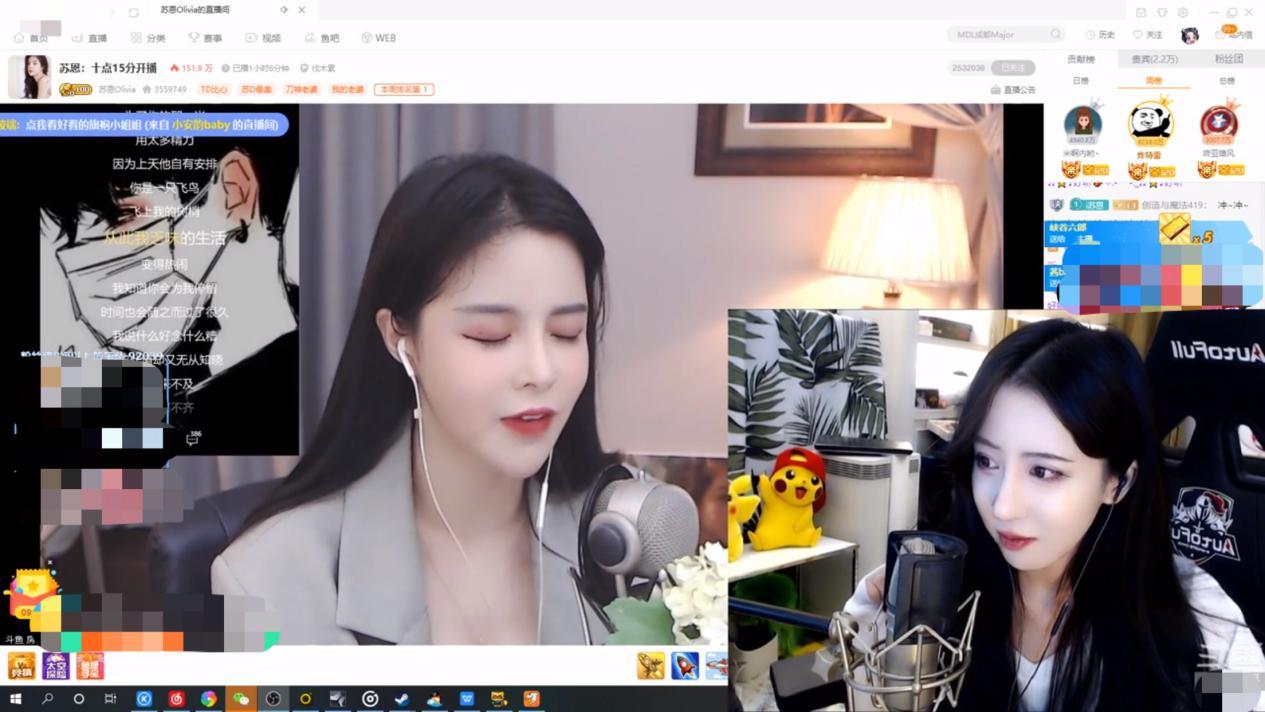
Task: Open the Captain America shield contributor avatar
Action: 1218,124
